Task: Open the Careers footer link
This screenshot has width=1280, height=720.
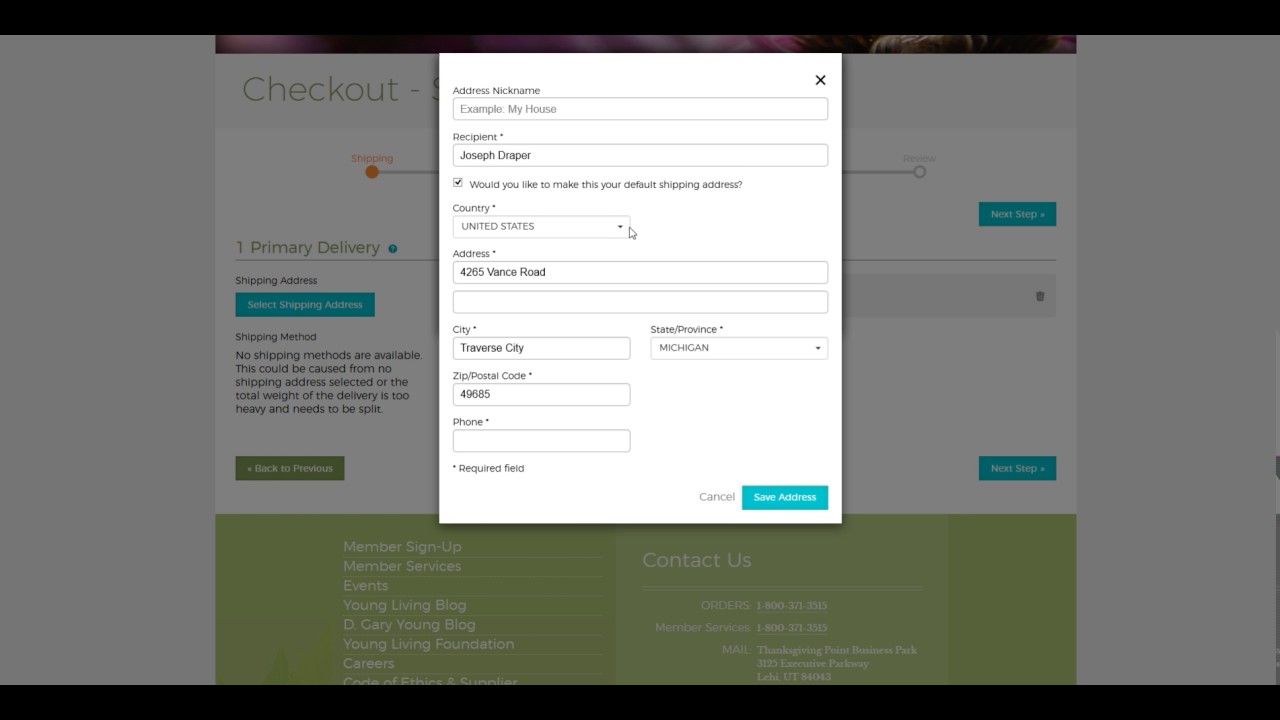Action: click(x=368, y=663)
